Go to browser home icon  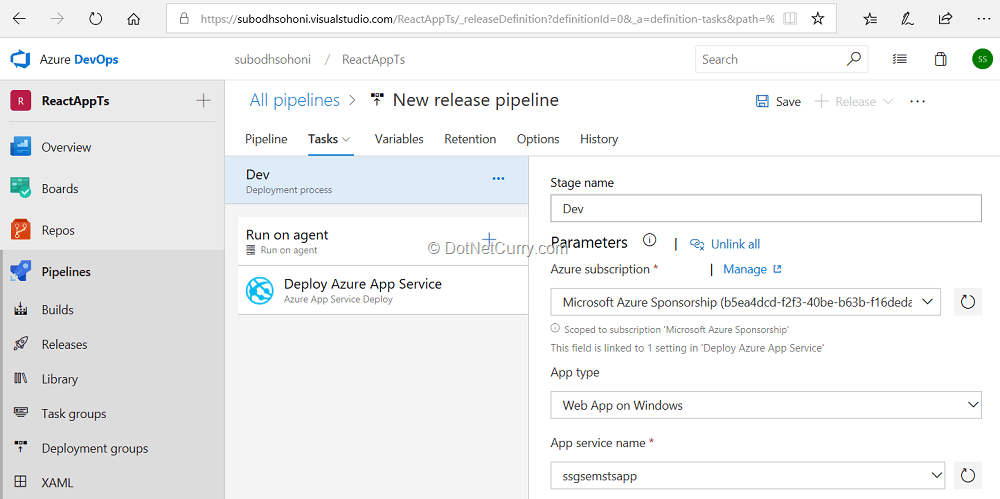[x=133, y=19]
